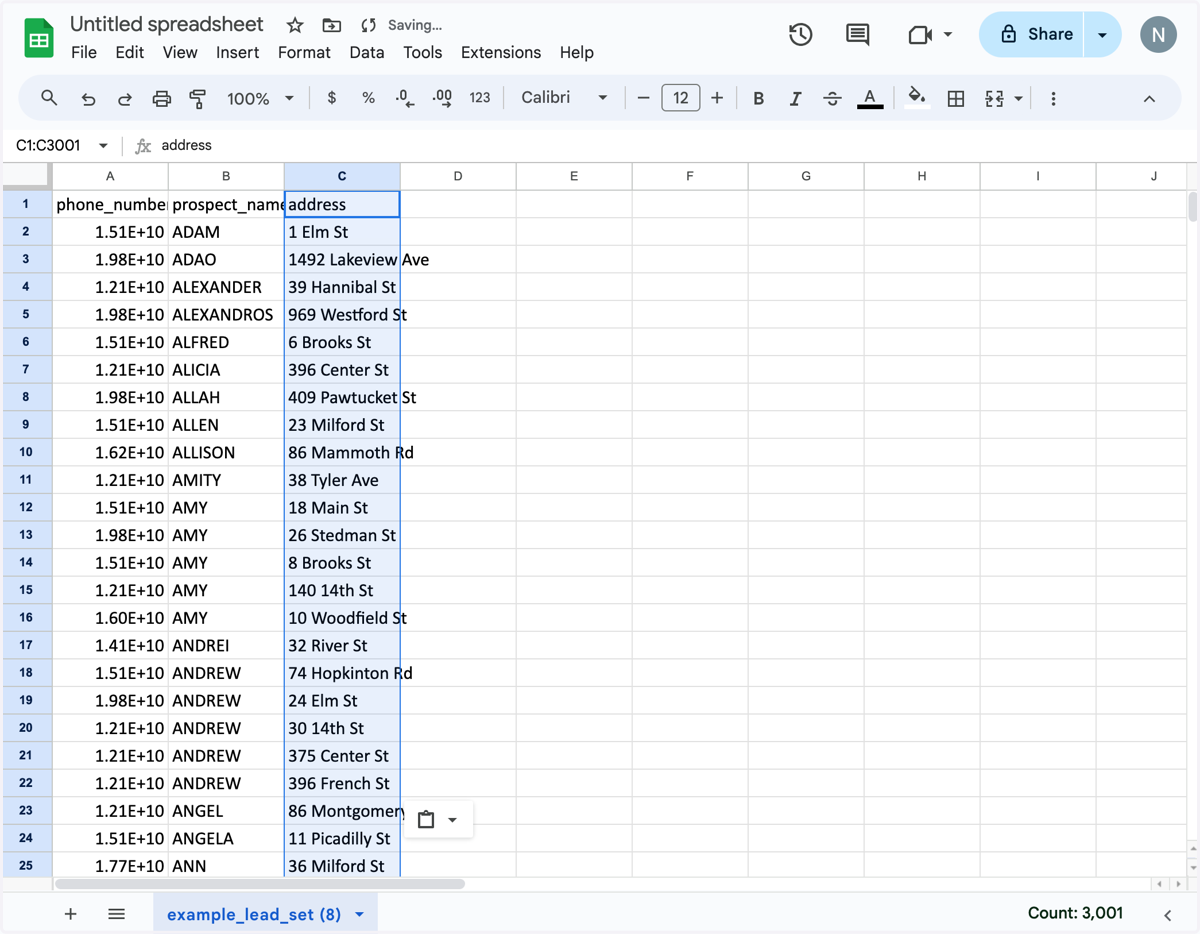Open more number formats 123
Screen dimensions: 1200x934
[480, 98]
